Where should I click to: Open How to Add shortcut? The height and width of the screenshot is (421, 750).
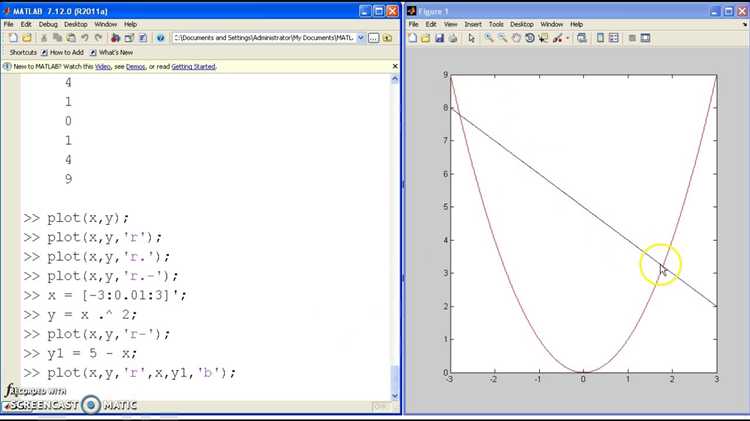62,53
